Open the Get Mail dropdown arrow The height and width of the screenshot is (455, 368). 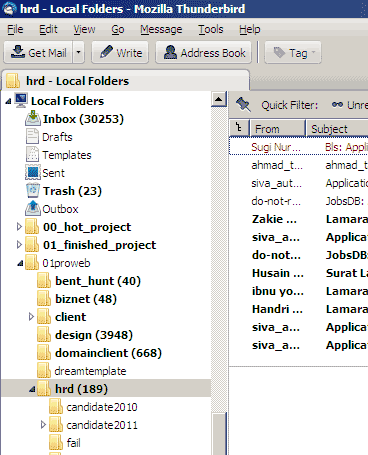78,52
